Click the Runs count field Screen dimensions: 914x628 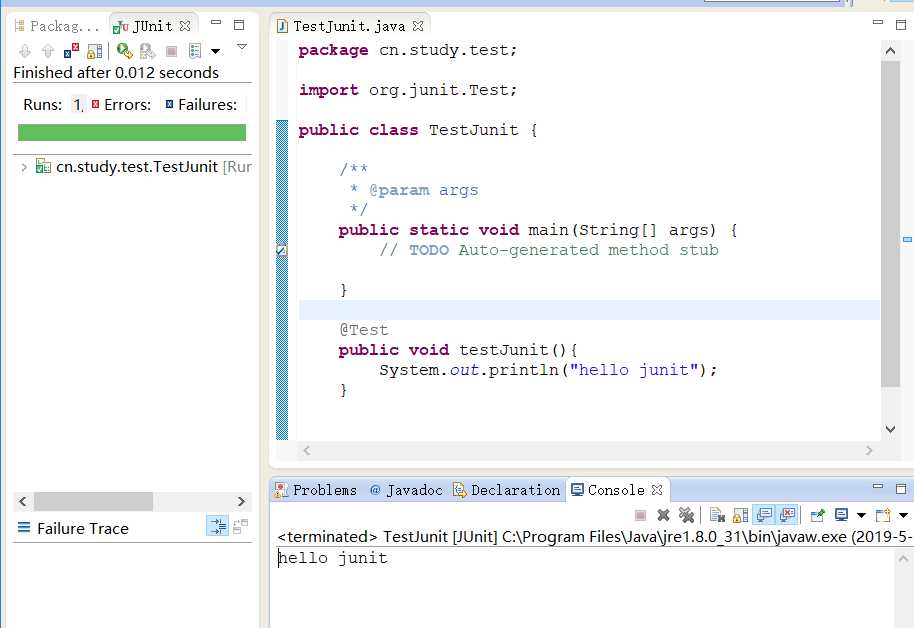[78, 105]
